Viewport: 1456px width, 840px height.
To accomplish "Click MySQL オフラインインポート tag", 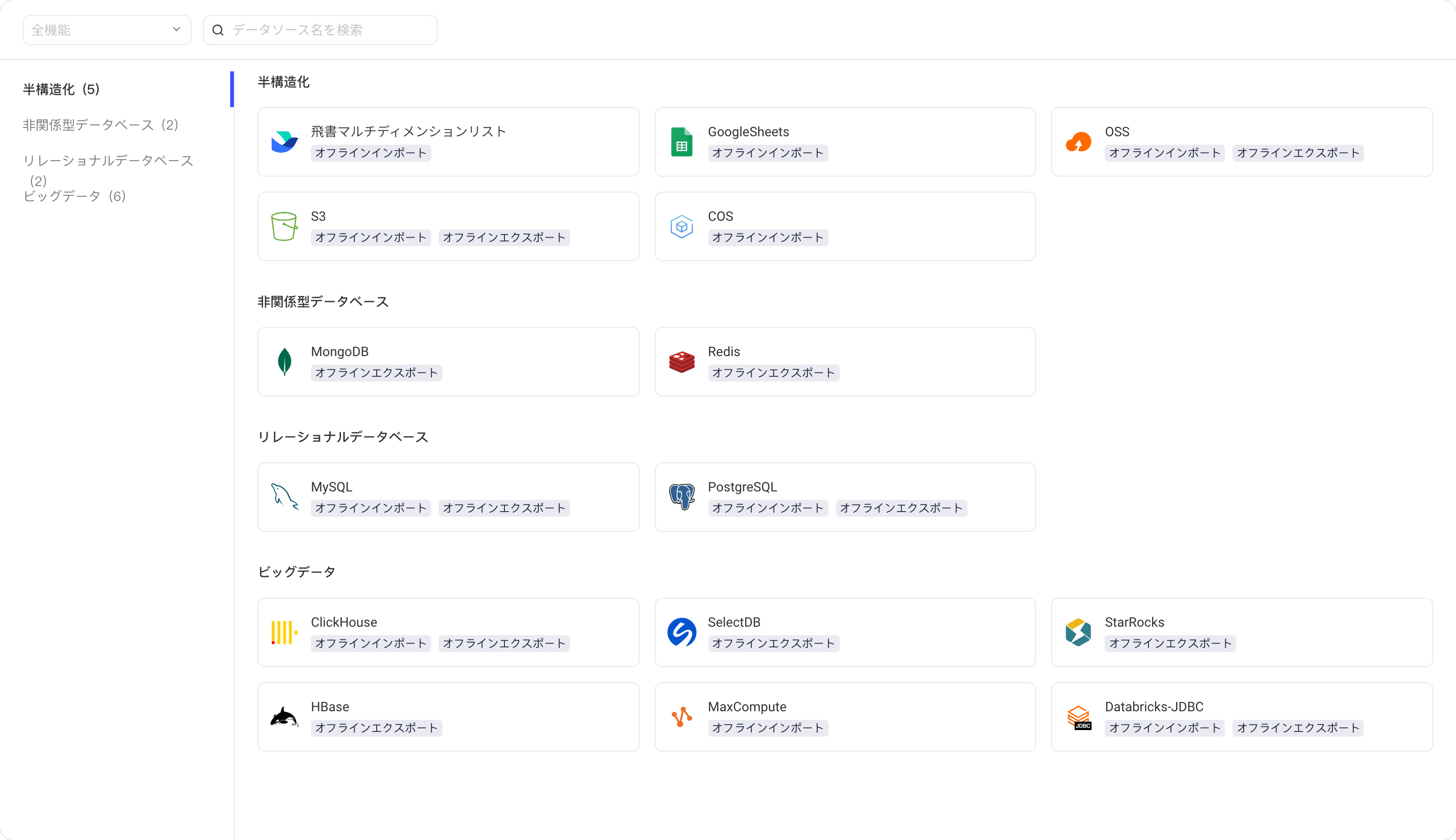I will 371,508.
